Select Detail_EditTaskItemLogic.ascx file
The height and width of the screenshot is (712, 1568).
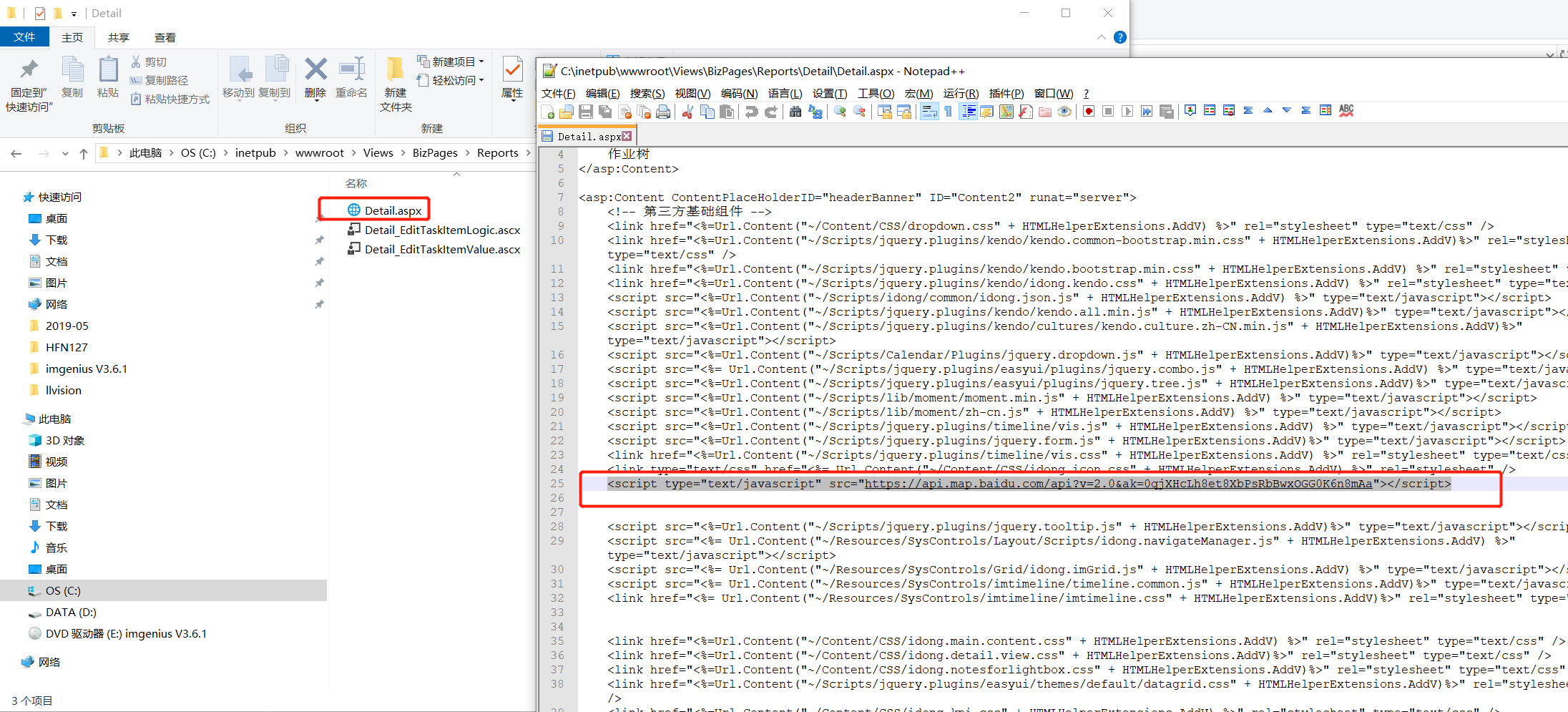tap(441, 230)
